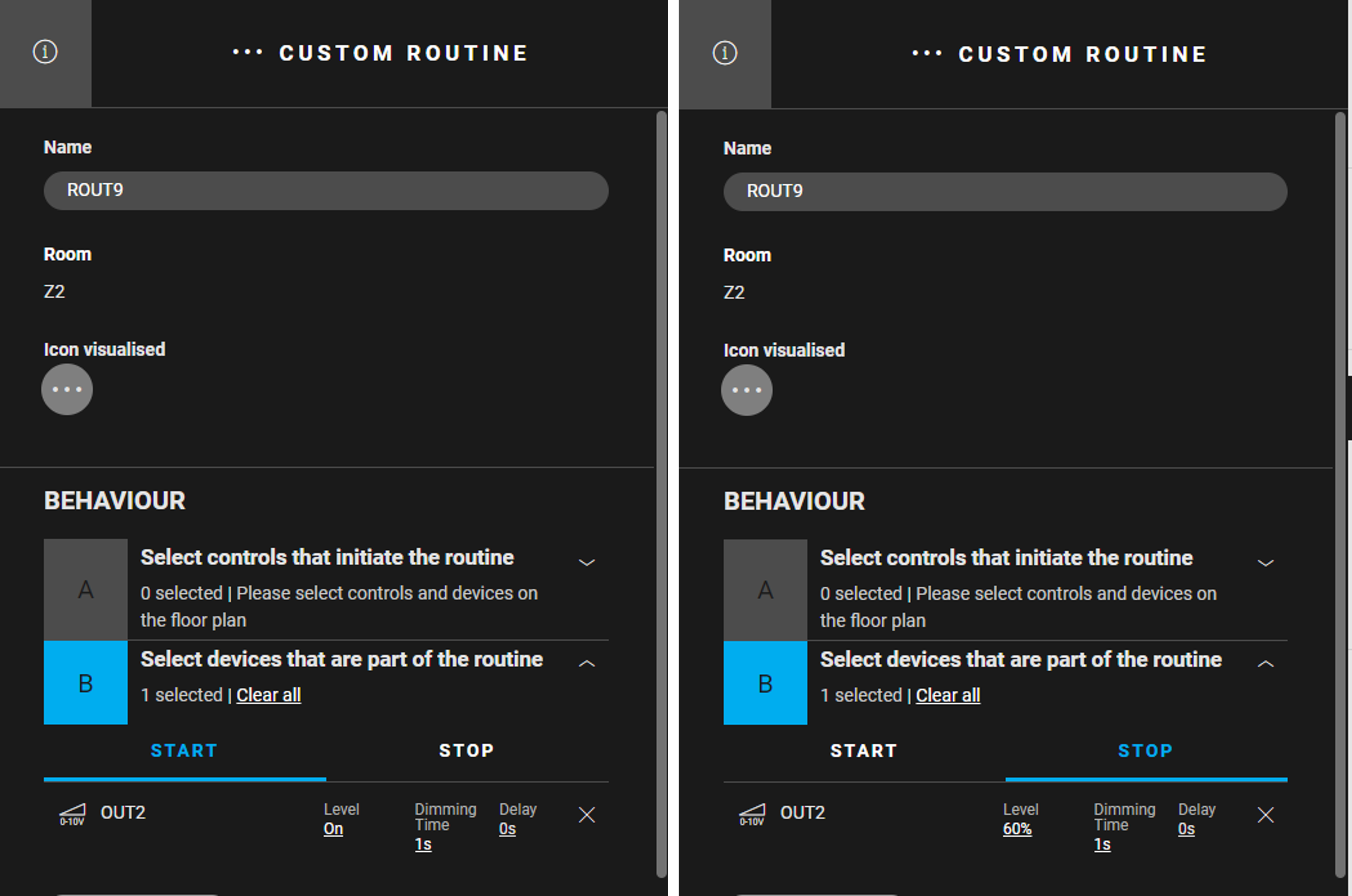Switch to STOP tab in left panel
This screenshot has height=896, width=1352.
coord(467,750)
